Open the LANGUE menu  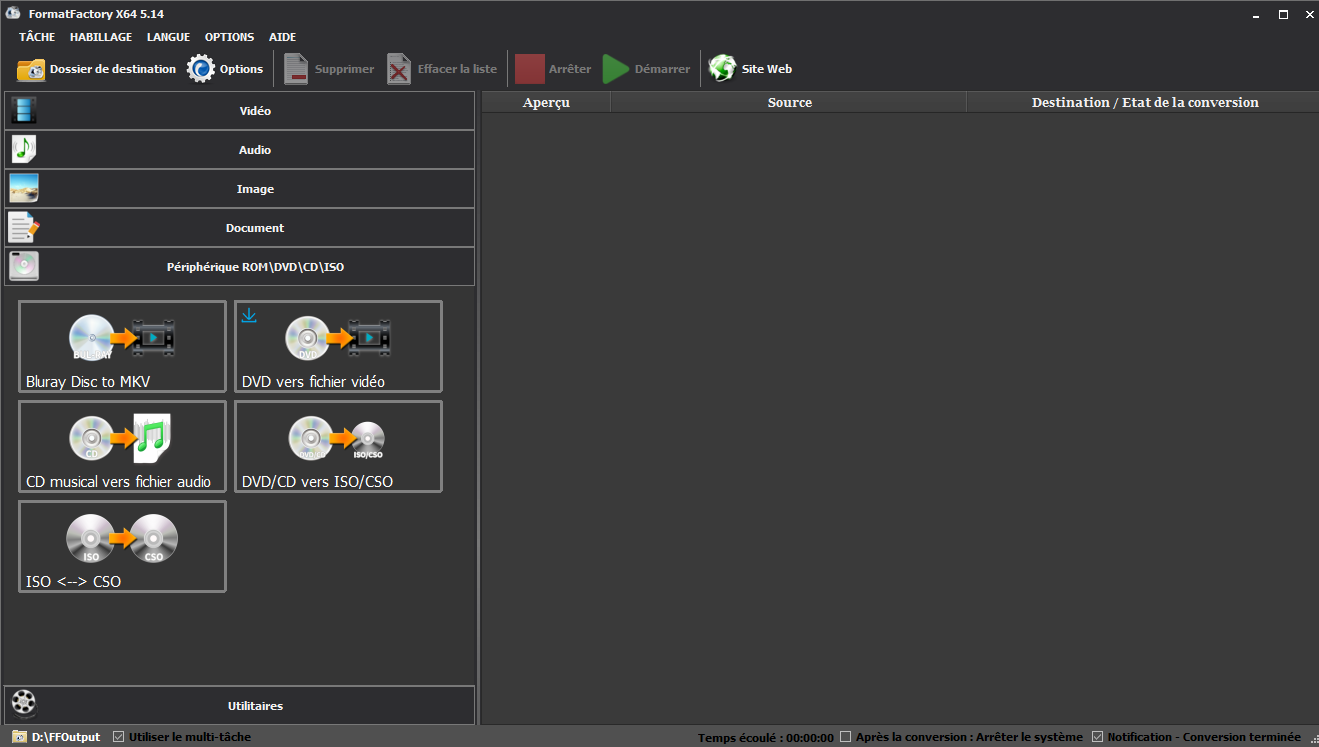[x=168, y=37]
